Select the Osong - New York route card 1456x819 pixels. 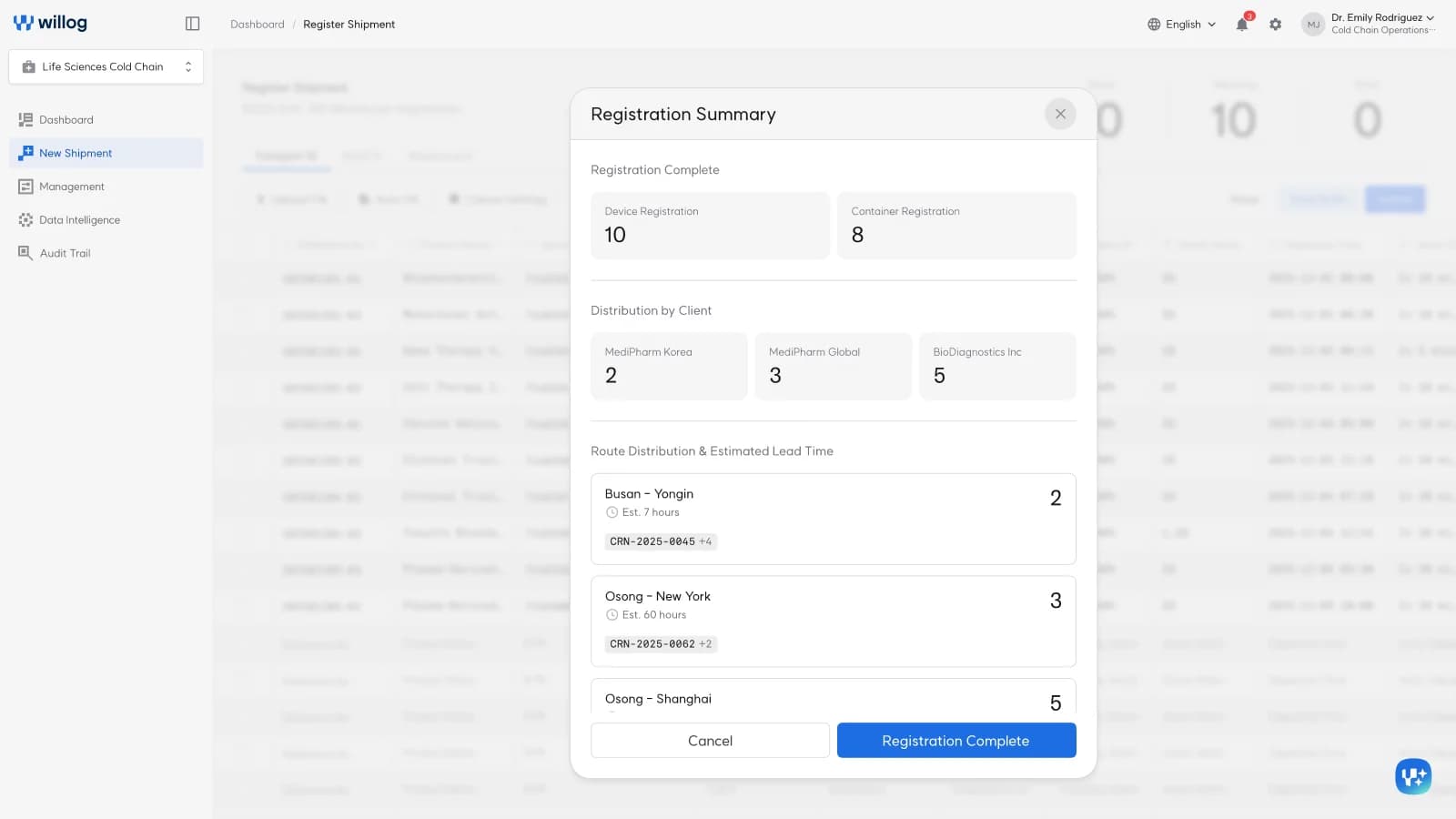tap(834, 622)
